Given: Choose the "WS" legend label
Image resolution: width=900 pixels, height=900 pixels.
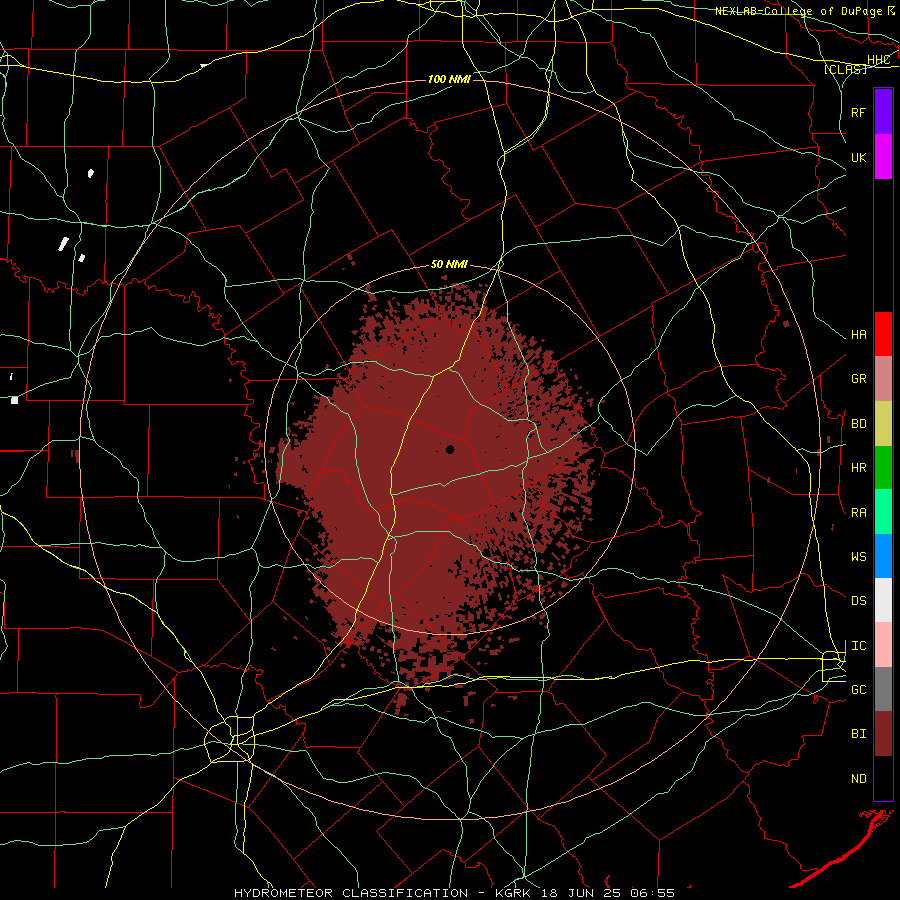Looking at the screenshot, I should pyautogui.click(x=858, y=557).
